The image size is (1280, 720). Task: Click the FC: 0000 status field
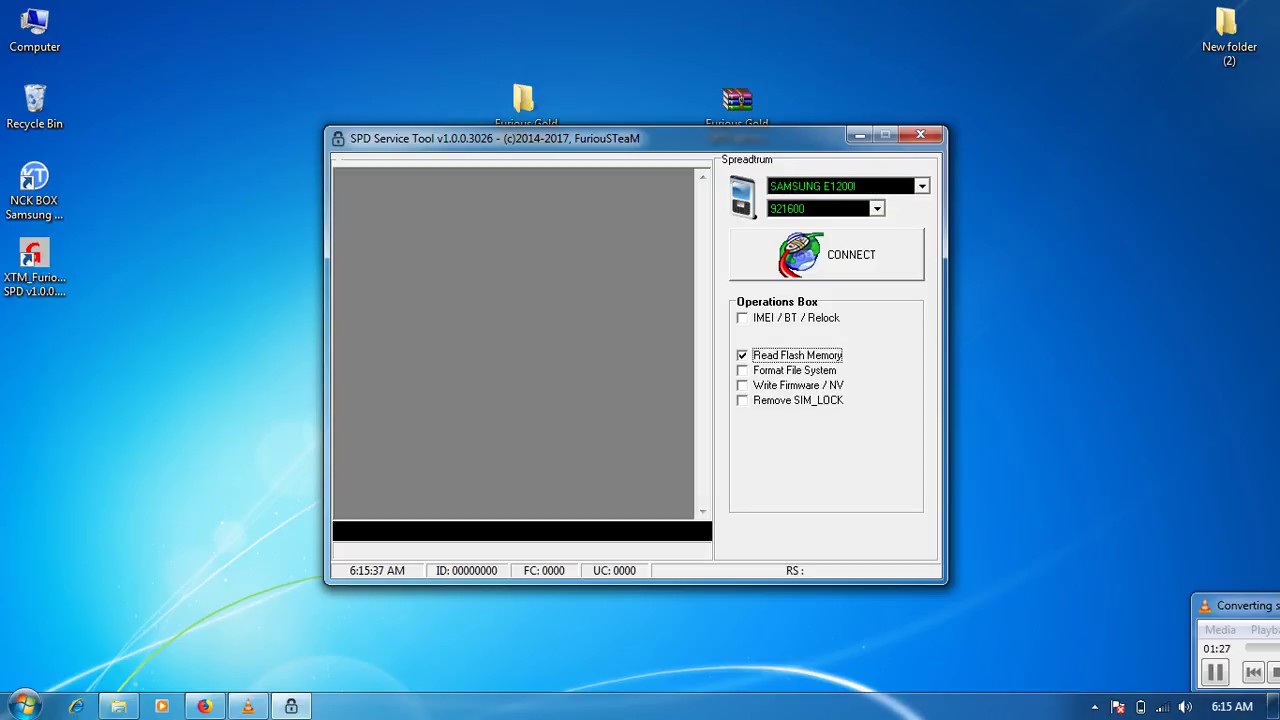pos(544,571)
